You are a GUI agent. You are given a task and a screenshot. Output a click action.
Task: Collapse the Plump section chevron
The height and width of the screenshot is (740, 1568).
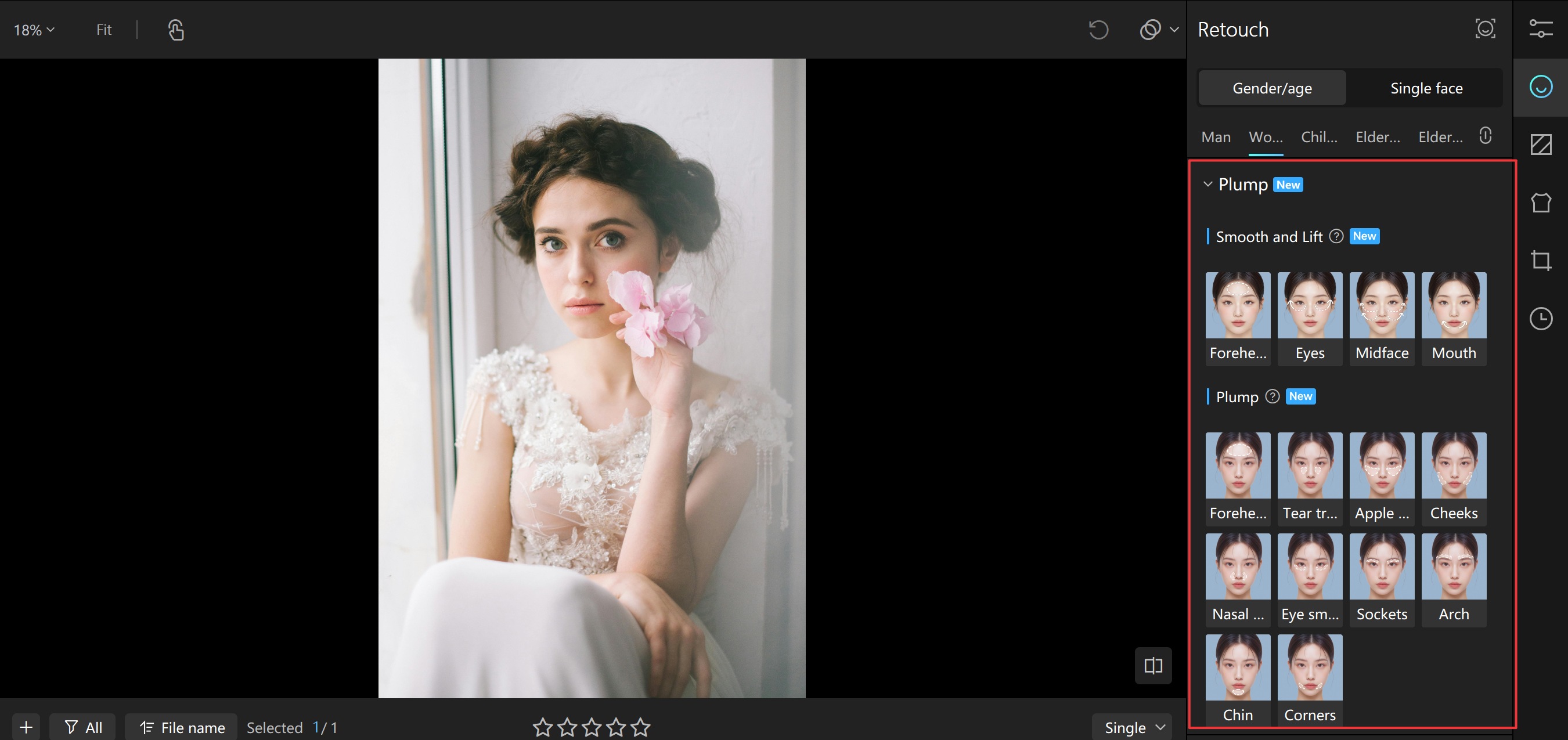click(x=1207, y=184)
